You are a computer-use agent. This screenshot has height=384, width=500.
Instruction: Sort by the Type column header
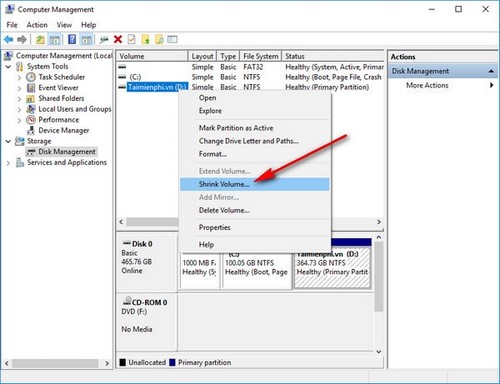pos(228,56)
